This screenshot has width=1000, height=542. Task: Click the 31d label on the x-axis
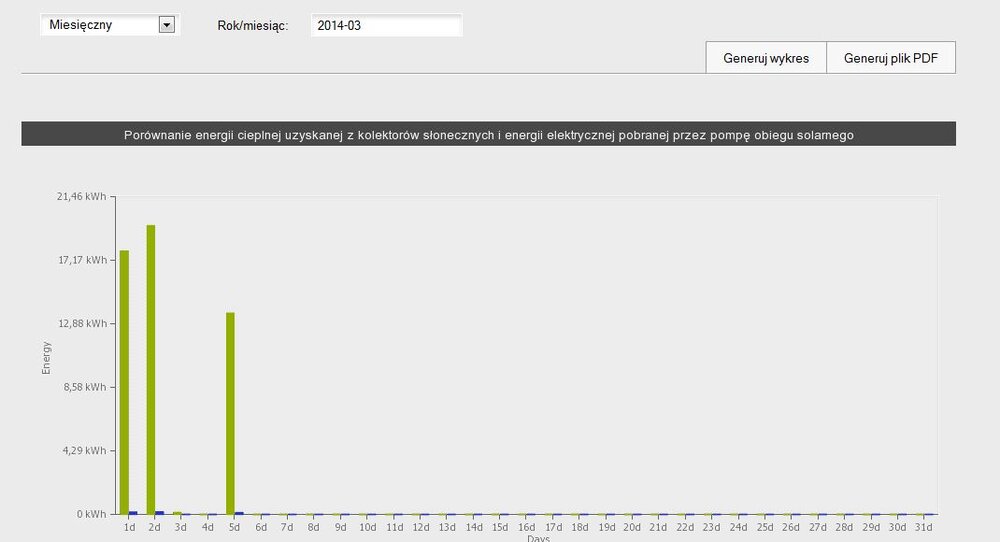click(x=923, y=527)
